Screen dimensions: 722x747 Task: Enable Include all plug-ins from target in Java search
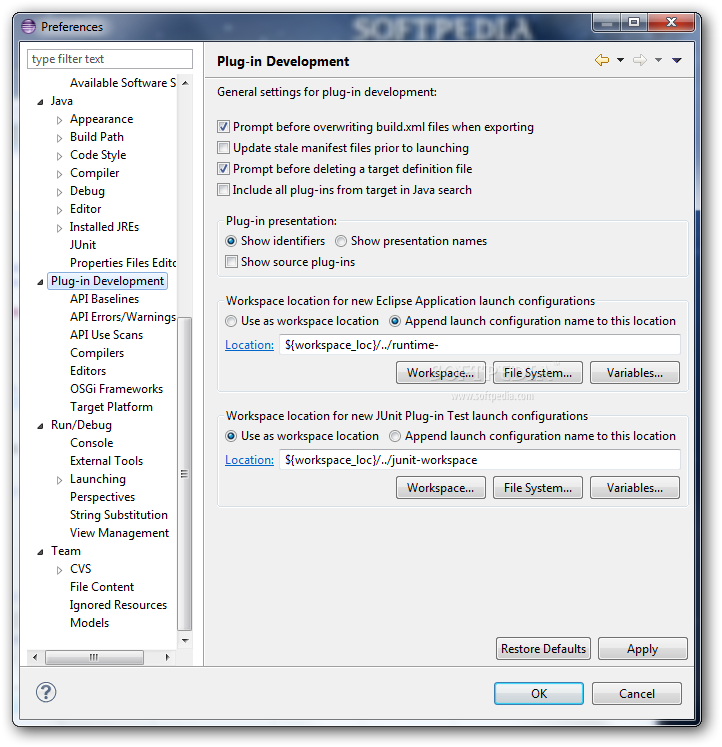click(x=223, y=190)
